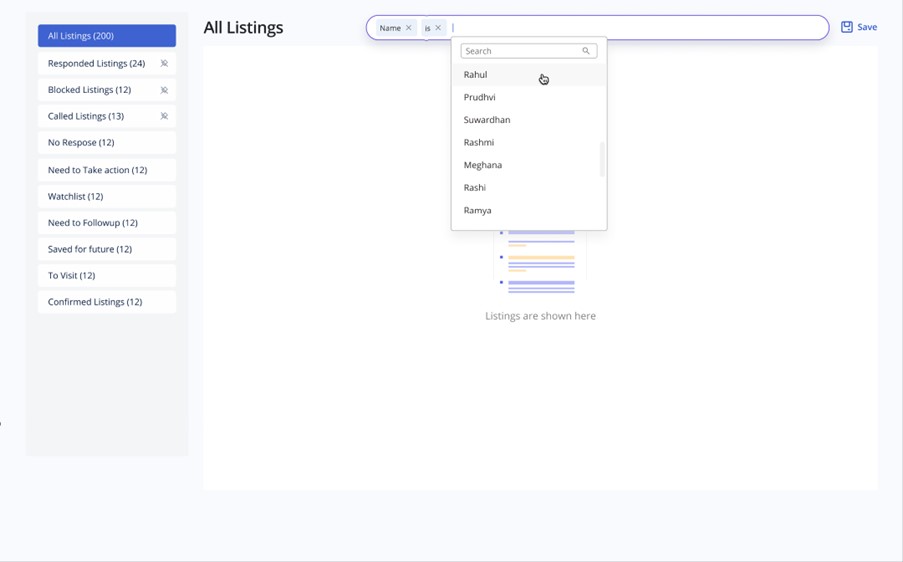Click pin icon beside Called Listings
Screen dimensions: 903x562
[164, 116]
